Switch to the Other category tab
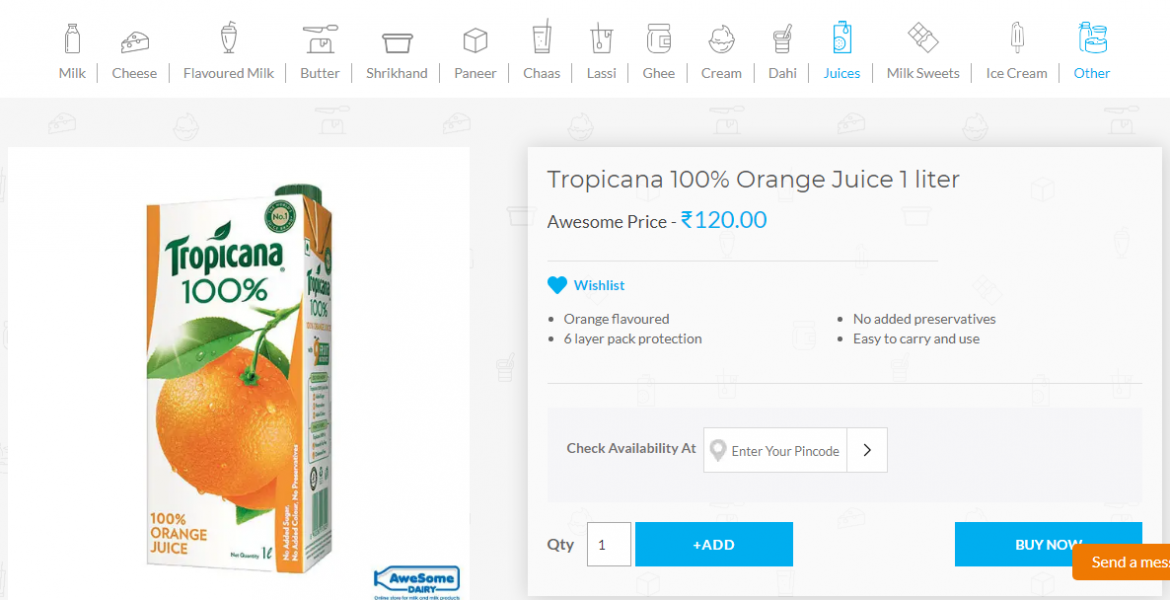This screenshot has height=600, width=1170. coord(1092,73)
